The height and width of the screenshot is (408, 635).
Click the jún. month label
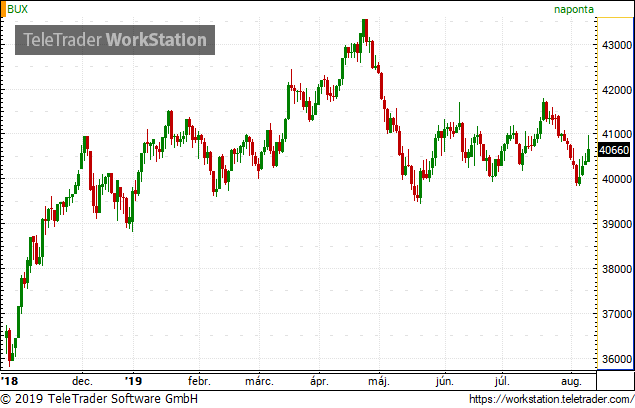(445, 382)
